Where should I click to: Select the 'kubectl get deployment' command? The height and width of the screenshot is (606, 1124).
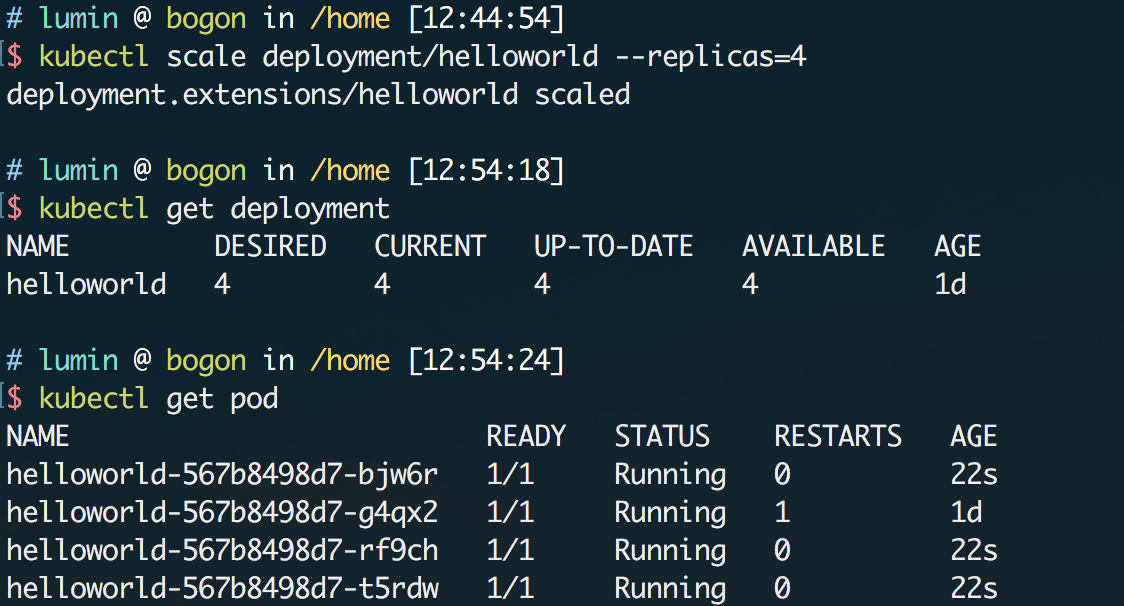(214, 209)
